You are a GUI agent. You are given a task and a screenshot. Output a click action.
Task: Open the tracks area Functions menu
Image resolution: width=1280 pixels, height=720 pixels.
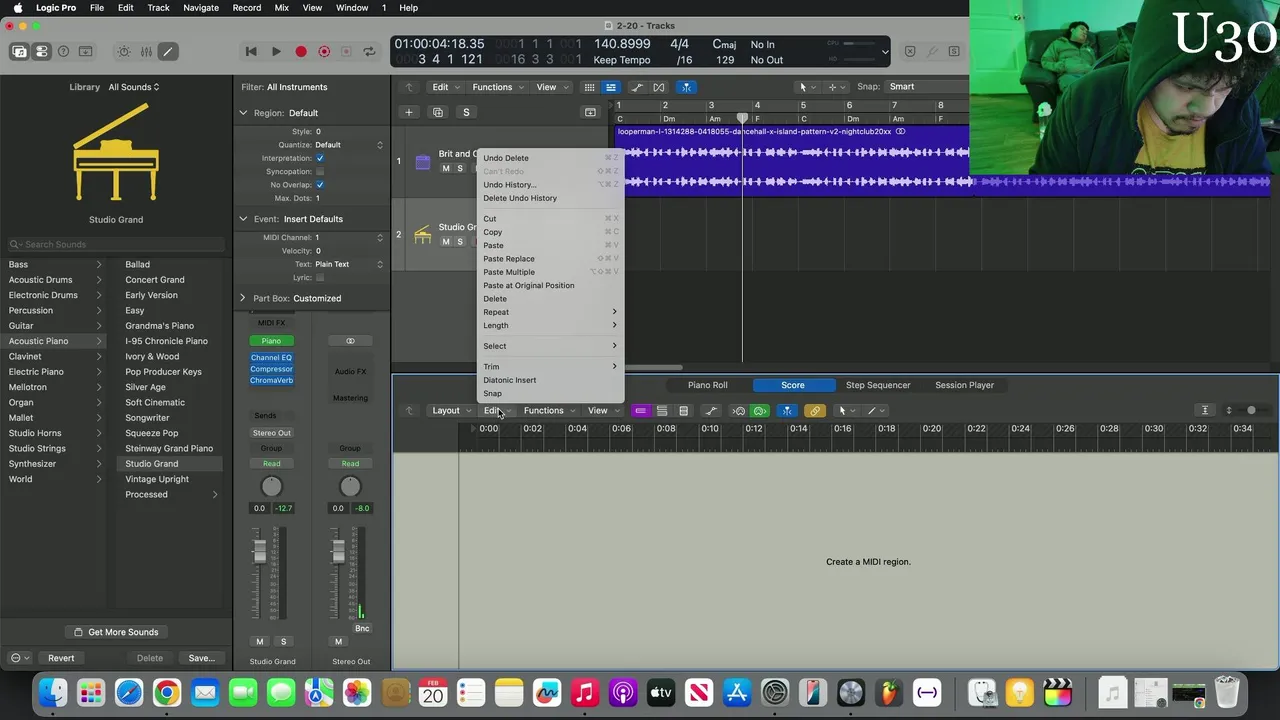[x=496, y=87]
